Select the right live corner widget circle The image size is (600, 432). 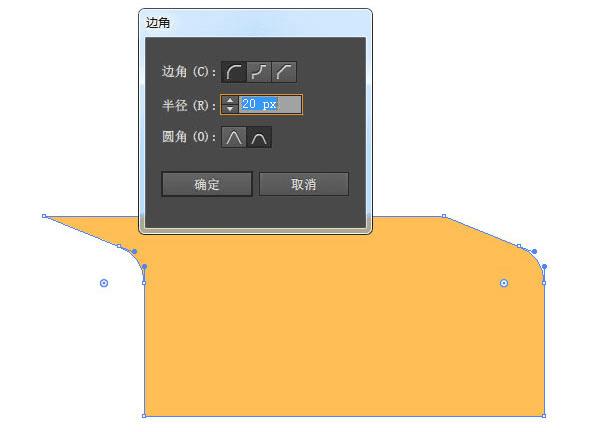tap(504, 283)
